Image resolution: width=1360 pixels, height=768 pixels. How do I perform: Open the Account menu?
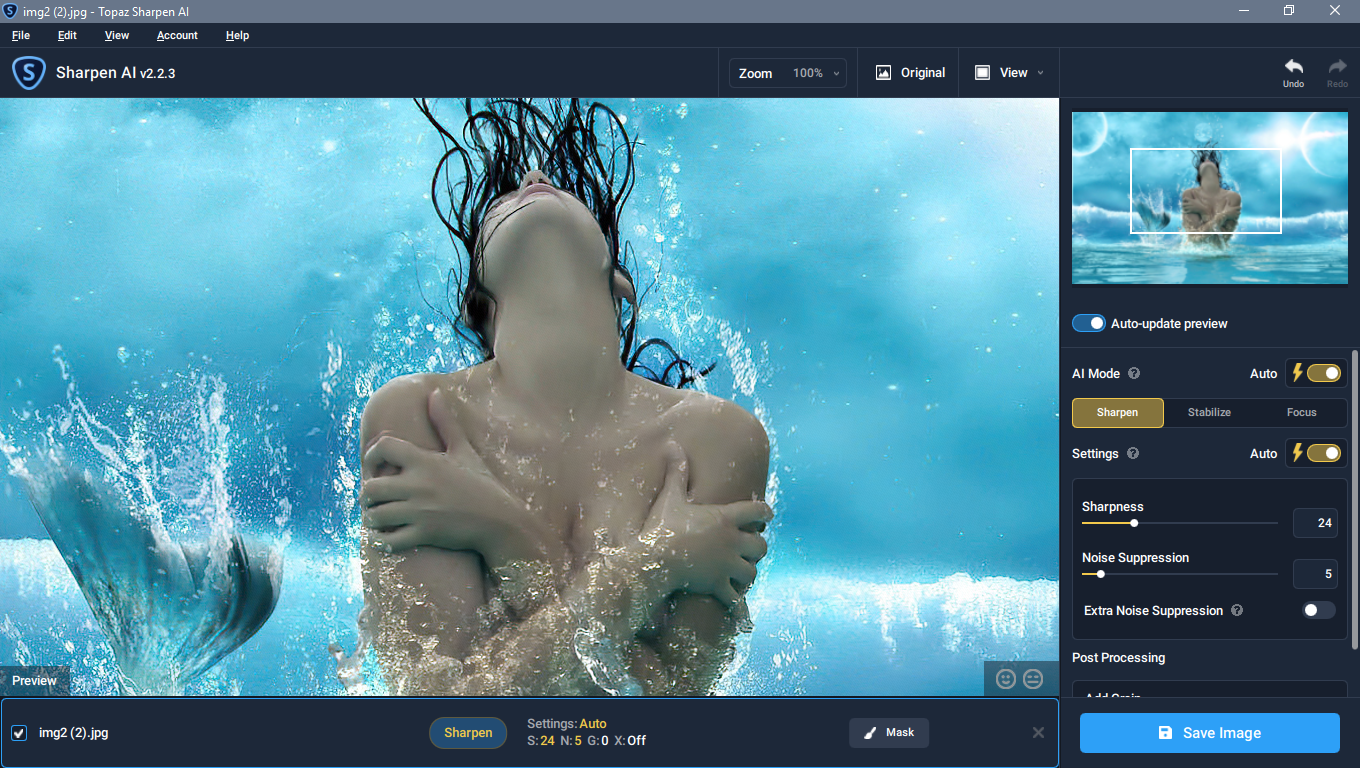tap(177, 35)
